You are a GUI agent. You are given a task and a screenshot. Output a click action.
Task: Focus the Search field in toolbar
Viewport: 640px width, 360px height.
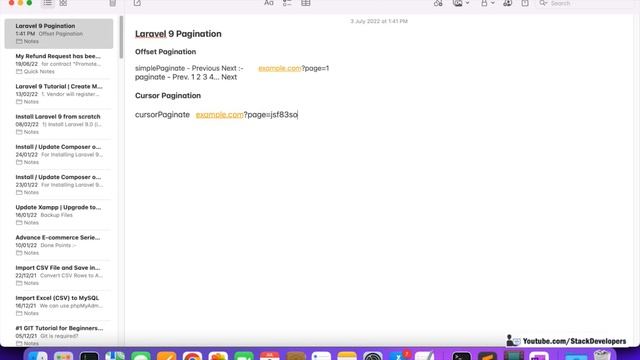point(586,3)
